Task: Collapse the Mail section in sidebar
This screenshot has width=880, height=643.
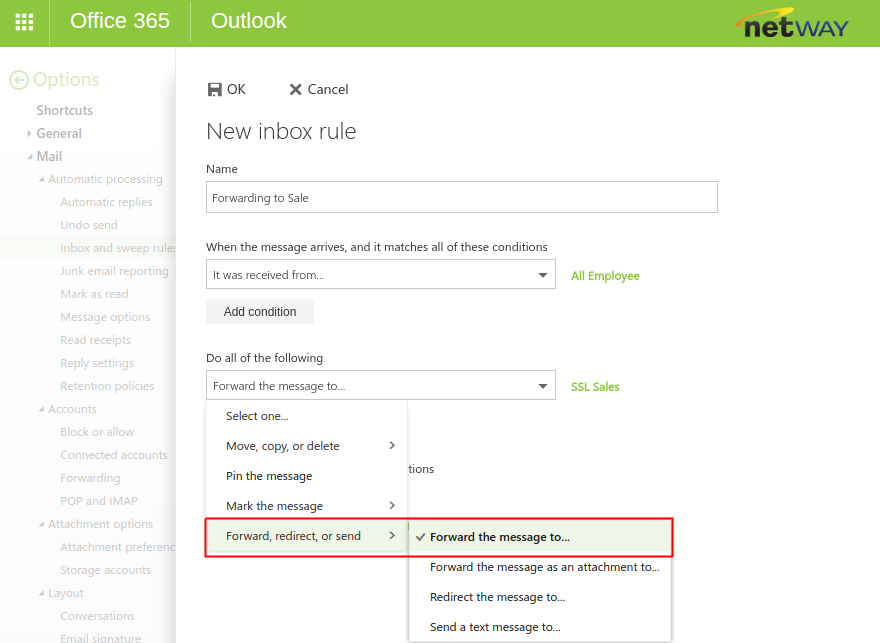Action: (30, 156)
